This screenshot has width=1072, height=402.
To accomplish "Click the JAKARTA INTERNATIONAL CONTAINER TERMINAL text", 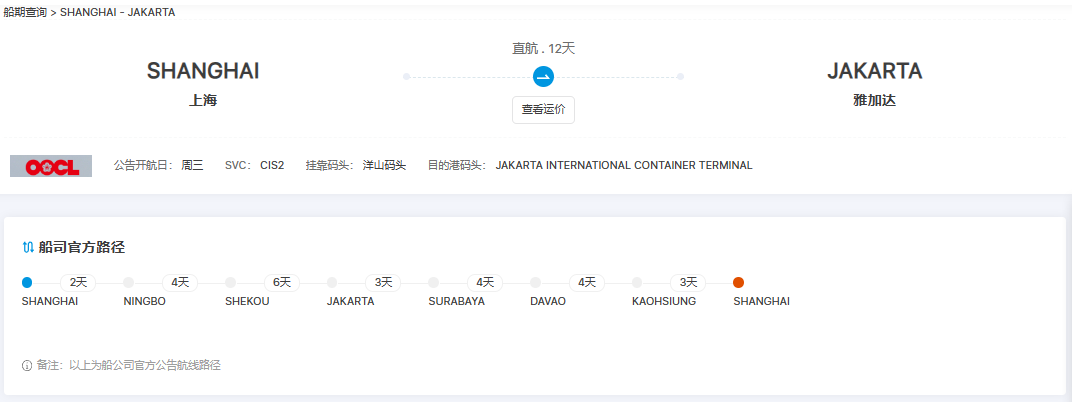I will [624, 165].
